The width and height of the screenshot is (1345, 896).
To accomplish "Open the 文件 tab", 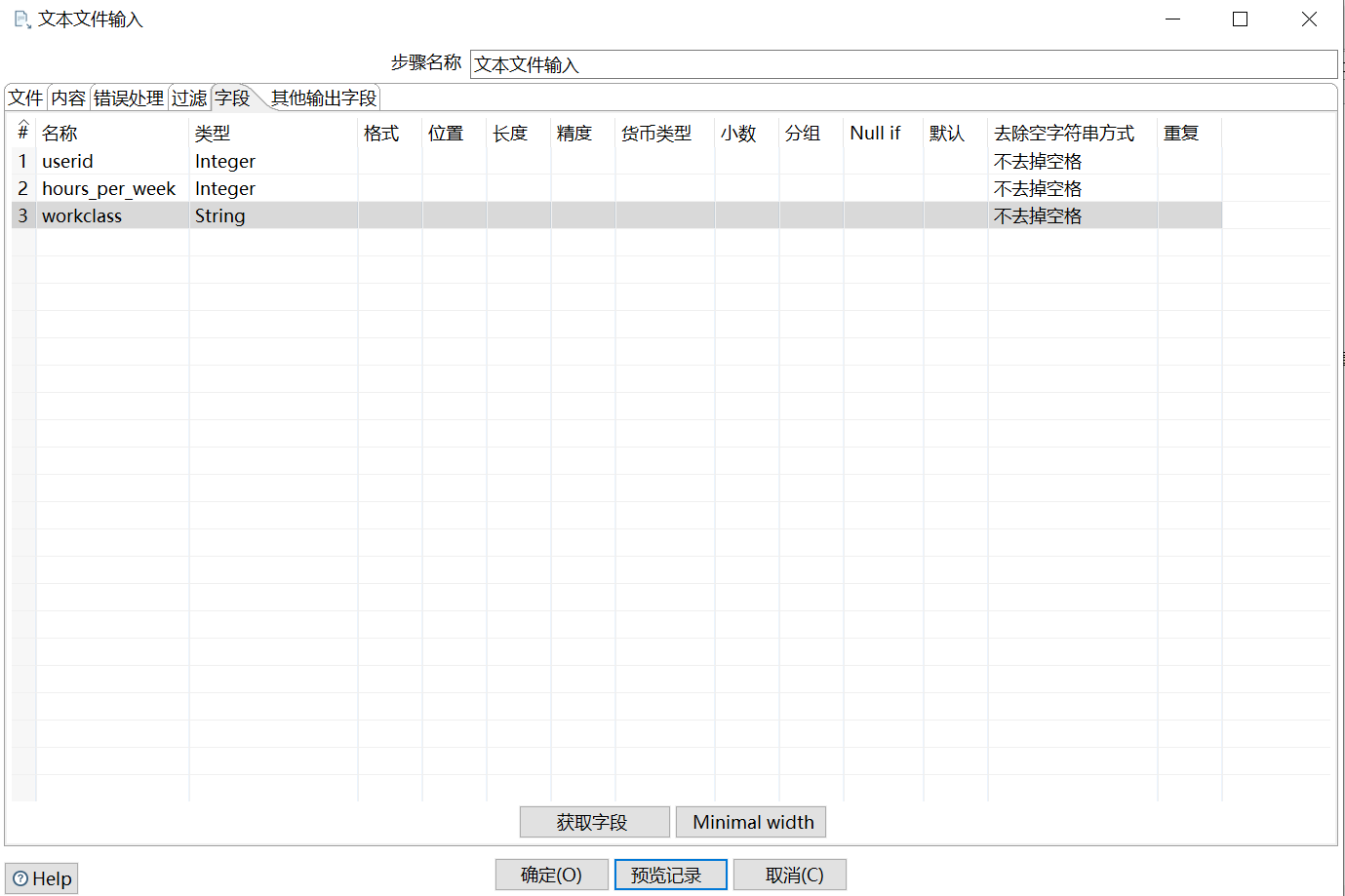I will 26,97.
